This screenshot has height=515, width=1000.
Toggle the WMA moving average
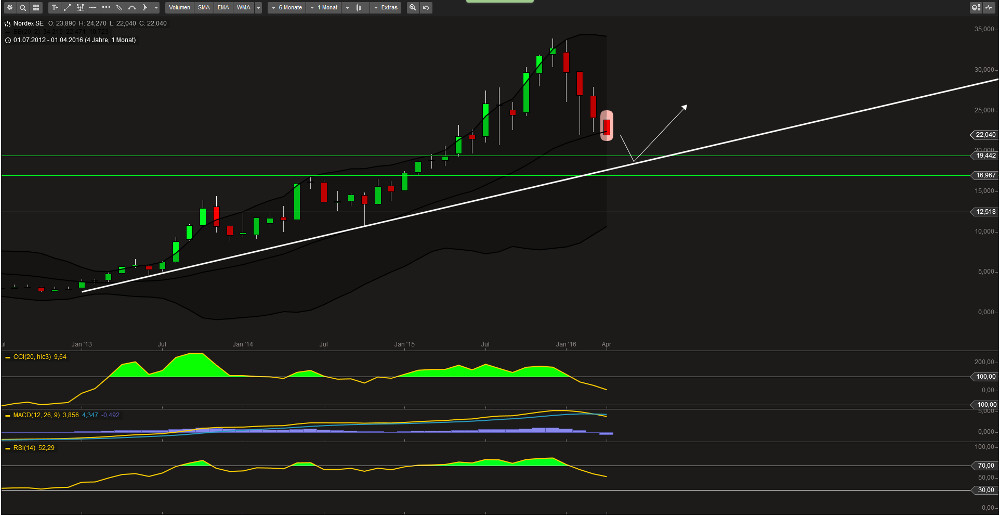[x=243, y=8]
